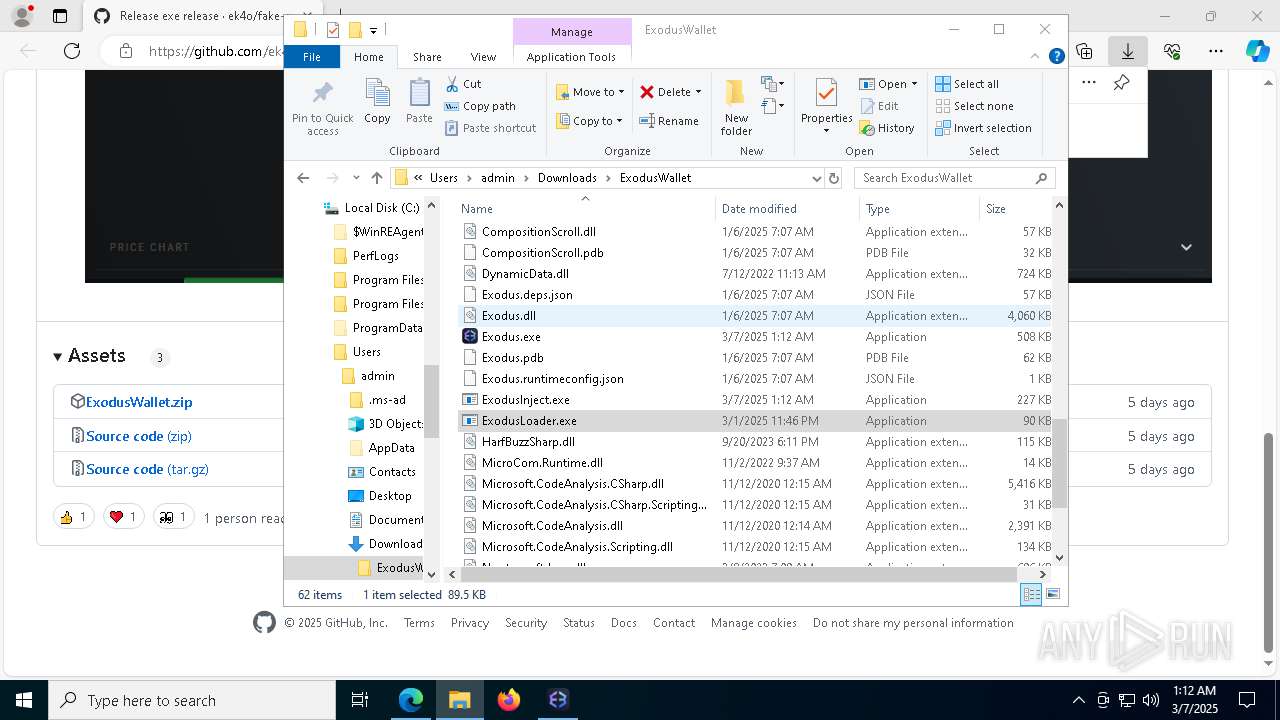1280x720 pixels.
Task: Open Properties of selected file
Action: pos(826,107)
